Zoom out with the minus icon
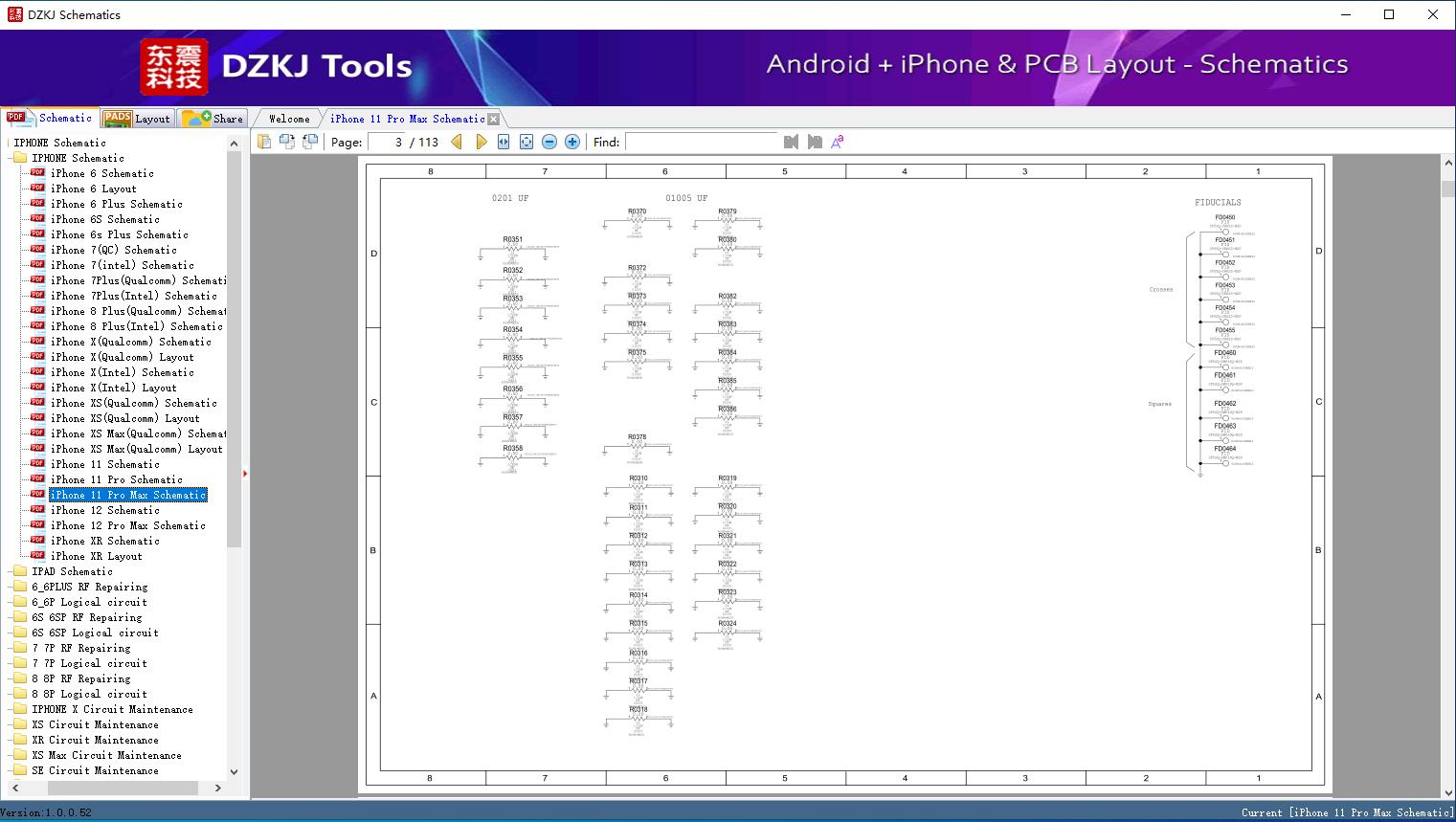 point(549,142)
